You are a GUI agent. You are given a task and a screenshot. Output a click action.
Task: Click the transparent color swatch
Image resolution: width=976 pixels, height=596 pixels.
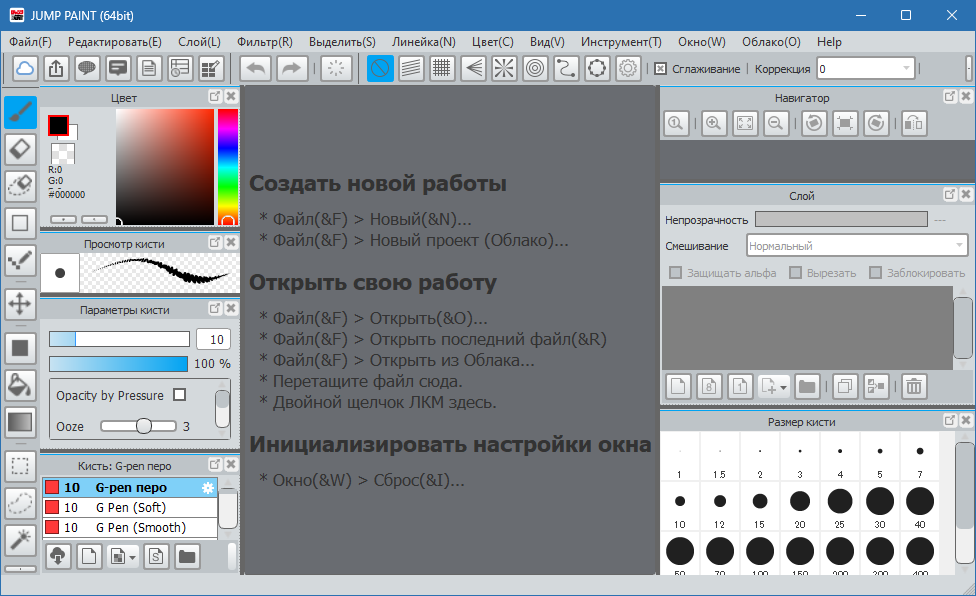click(63, 153)
